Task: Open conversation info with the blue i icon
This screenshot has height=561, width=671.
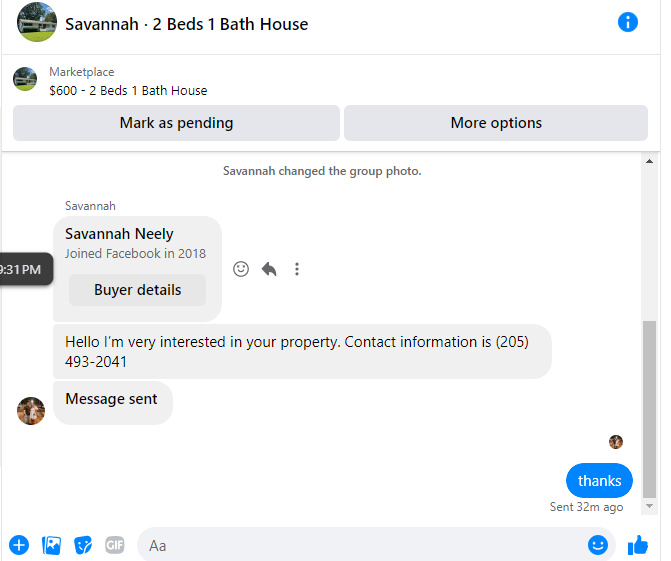Action: [x=627, y=22]
